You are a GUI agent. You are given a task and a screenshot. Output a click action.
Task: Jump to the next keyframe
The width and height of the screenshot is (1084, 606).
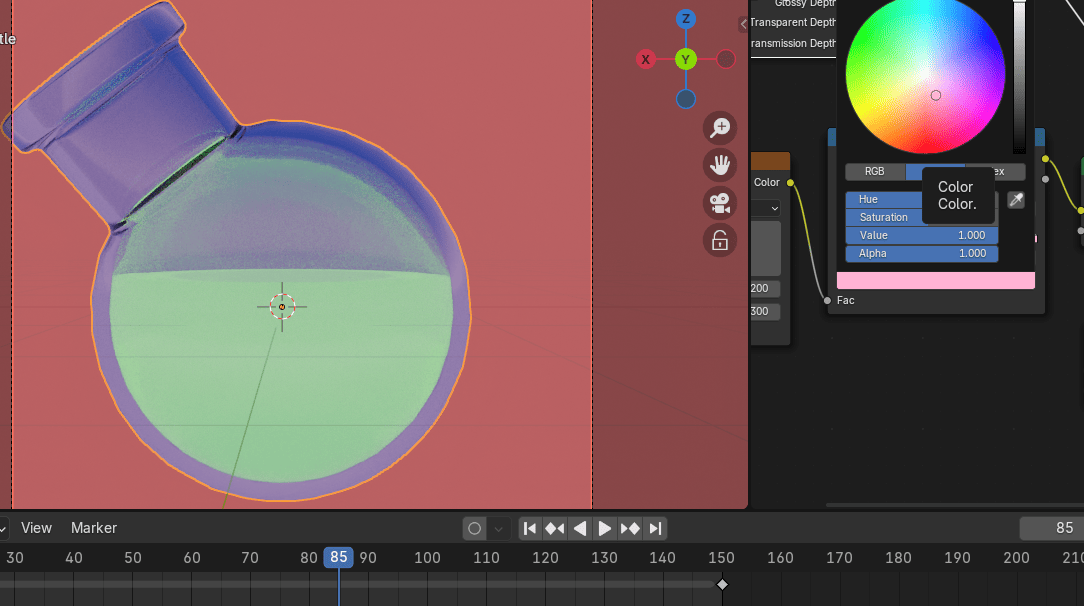630,528
